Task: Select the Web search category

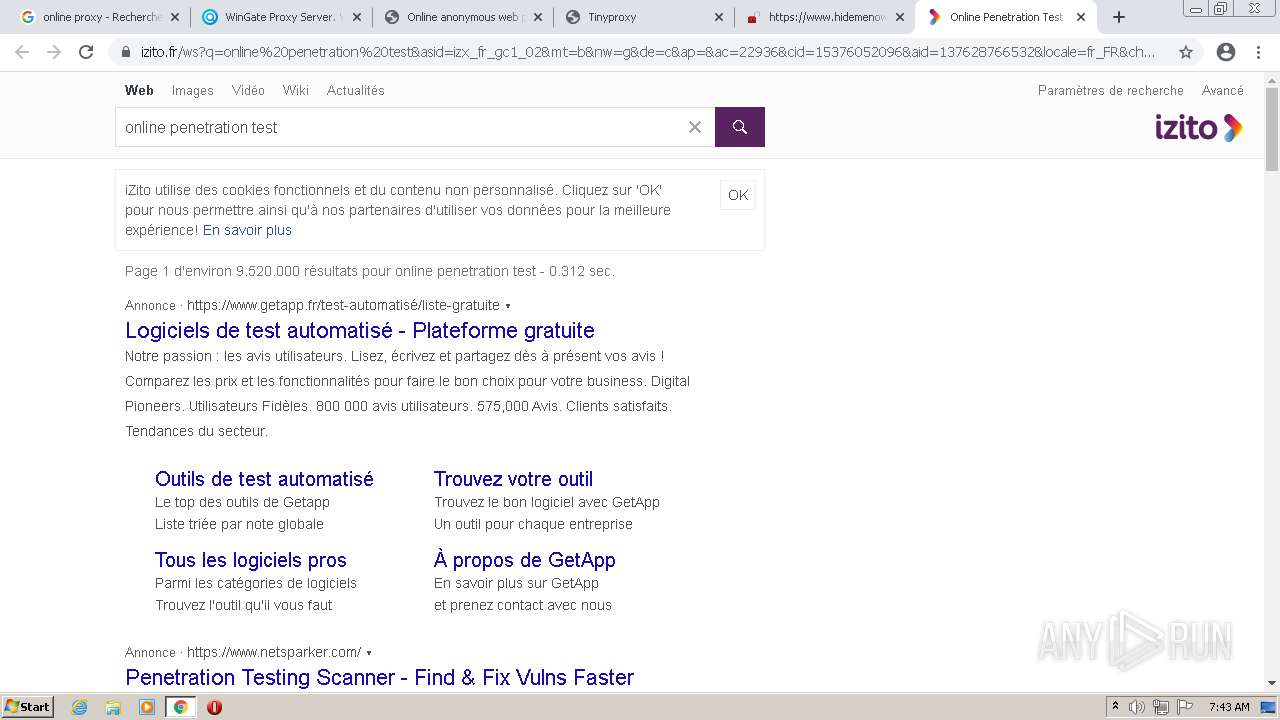Action: click(139, 90)
